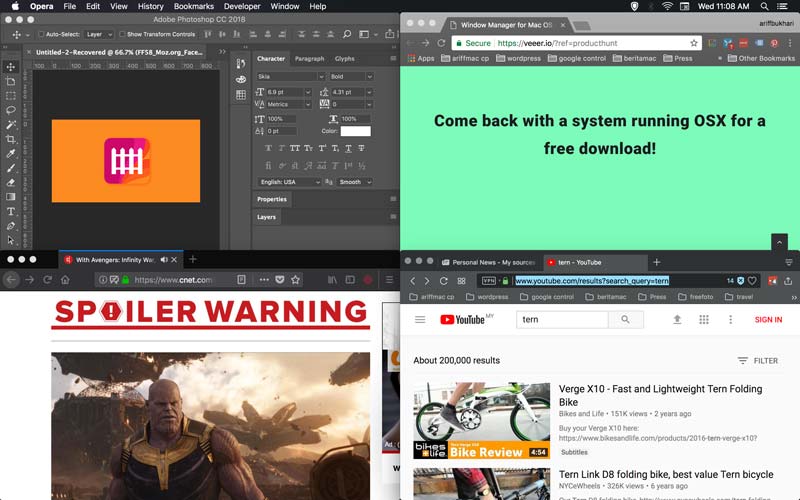Select the Type tool in Photoshop
Screen dimensions: 800x500
pyautogui.click(x=11, y=211)
